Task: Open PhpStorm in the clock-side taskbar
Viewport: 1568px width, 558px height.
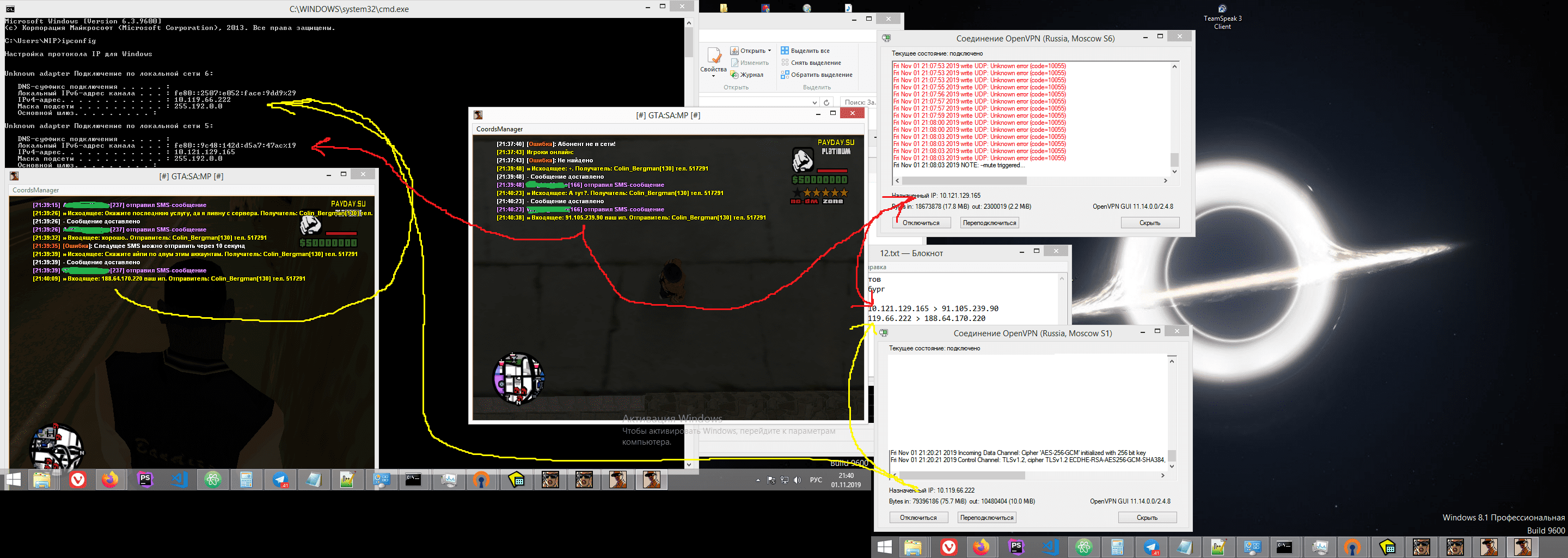Action: pyautogui.click(x=145, y=480)
